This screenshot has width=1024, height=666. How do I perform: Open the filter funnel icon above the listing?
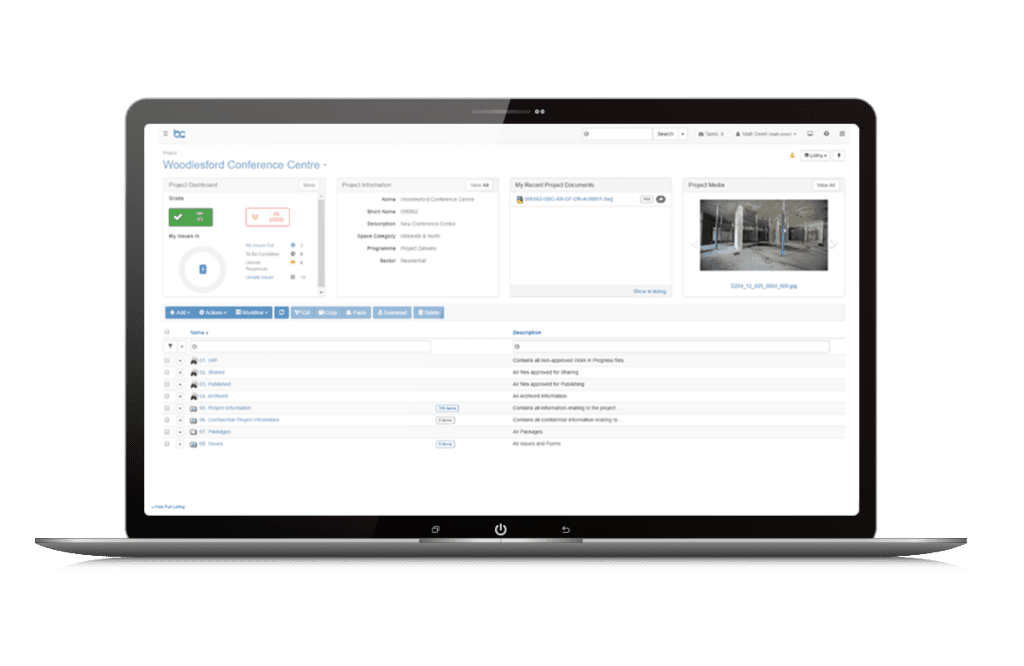171,346
